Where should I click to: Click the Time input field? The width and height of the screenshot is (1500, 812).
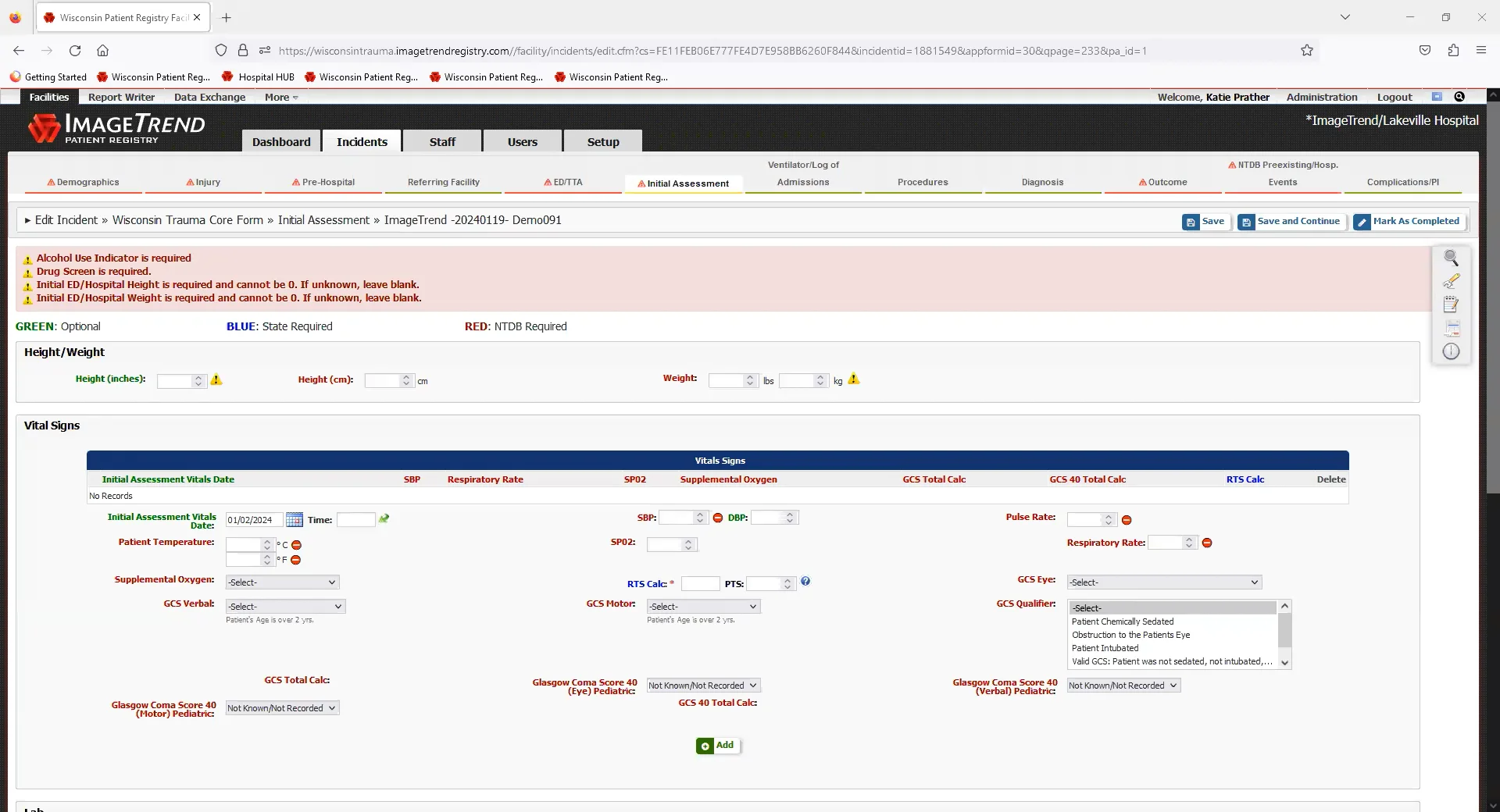[355, 520]
